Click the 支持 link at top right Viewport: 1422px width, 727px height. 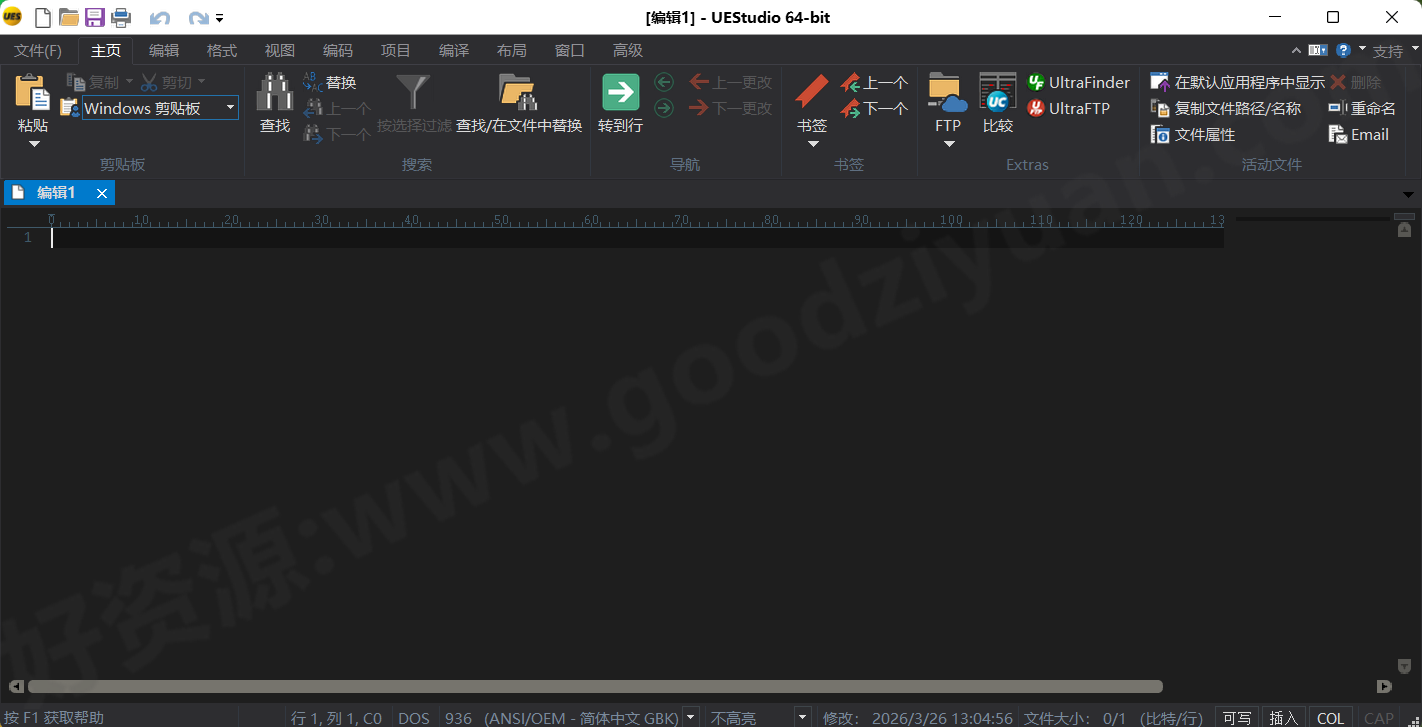[1390, 50]
